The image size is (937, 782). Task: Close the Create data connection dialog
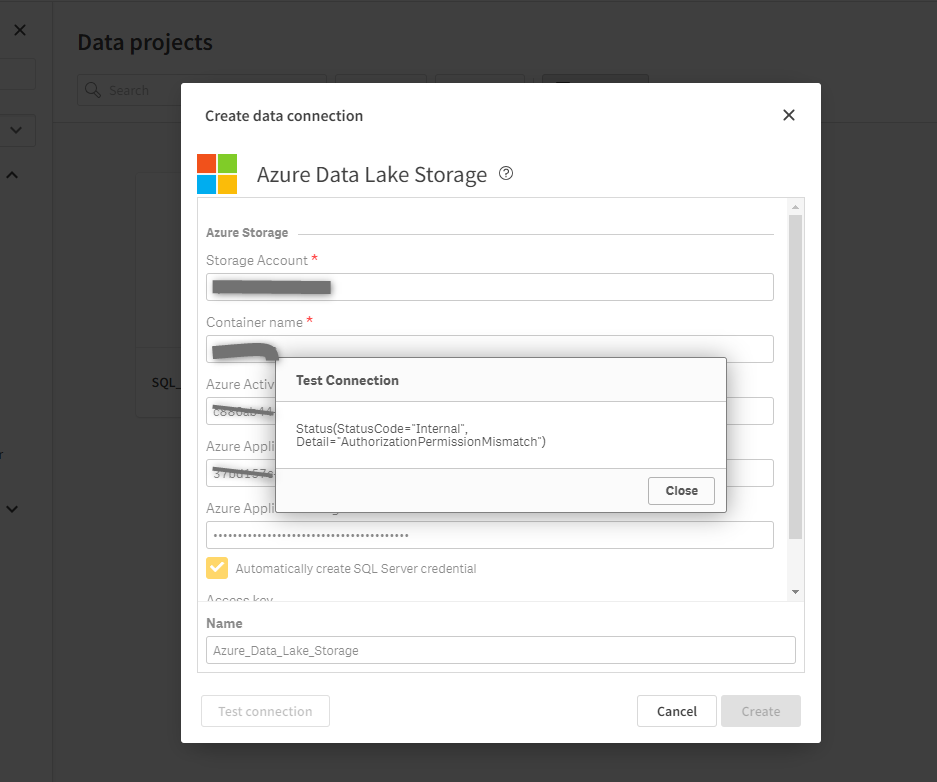click(x=789, y=115)
